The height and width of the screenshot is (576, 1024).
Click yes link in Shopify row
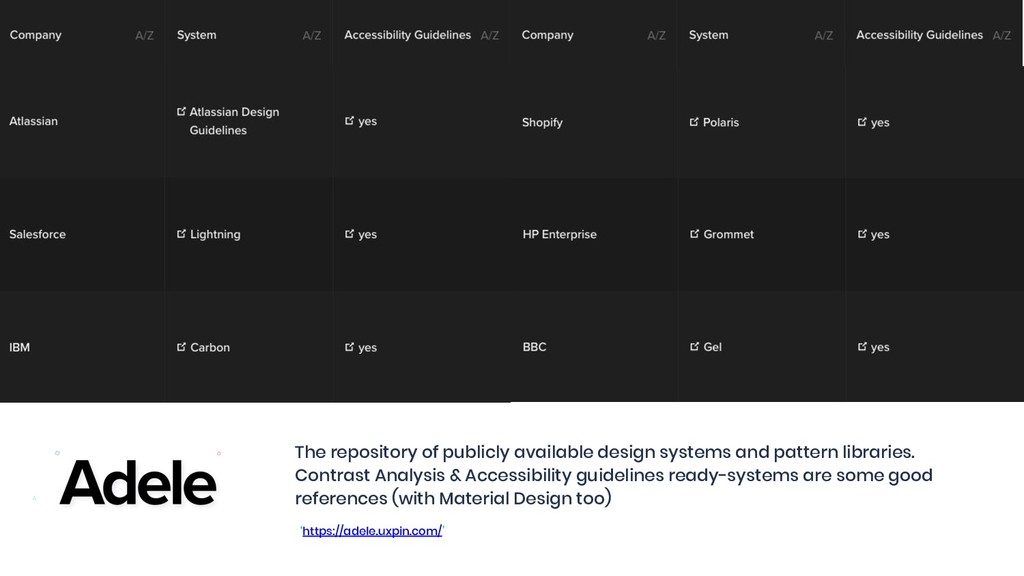[x=880, y=123]
